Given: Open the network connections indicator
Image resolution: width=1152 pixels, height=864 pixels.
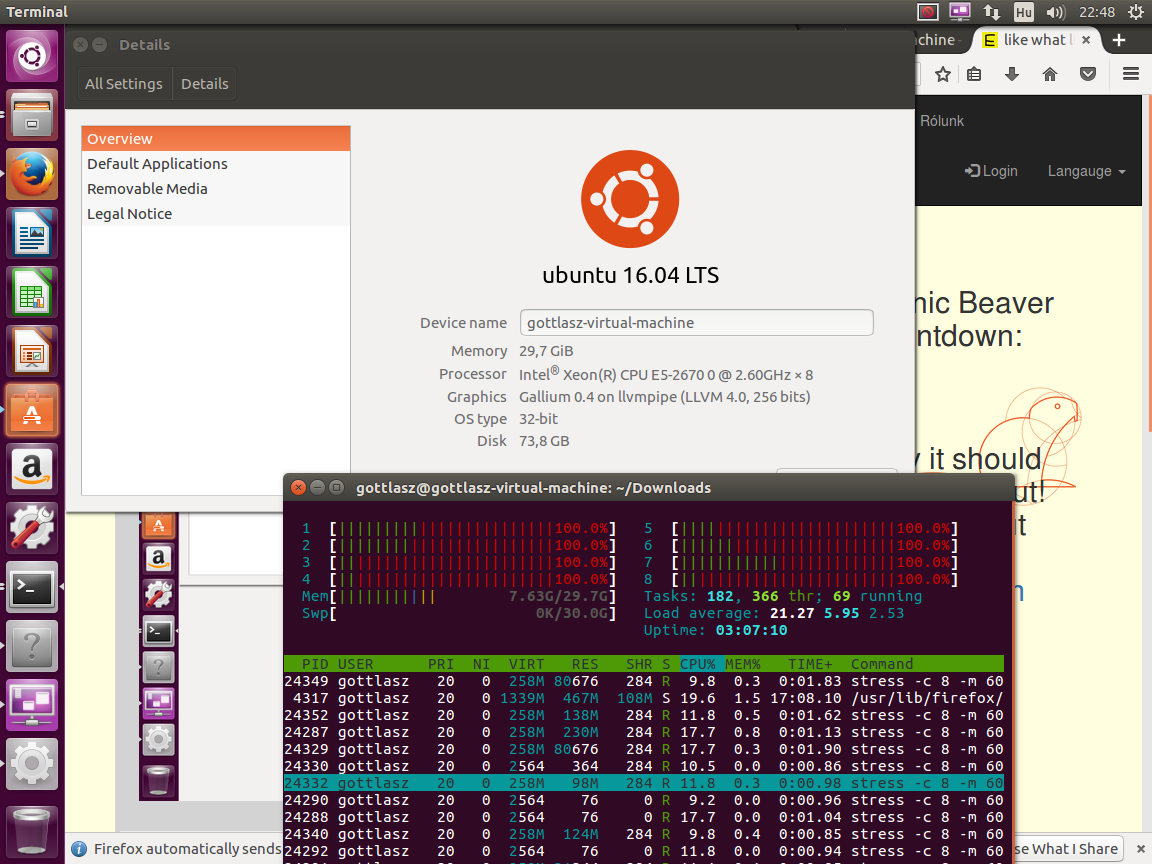Looking at the screenshot, I should pos(992,12).
